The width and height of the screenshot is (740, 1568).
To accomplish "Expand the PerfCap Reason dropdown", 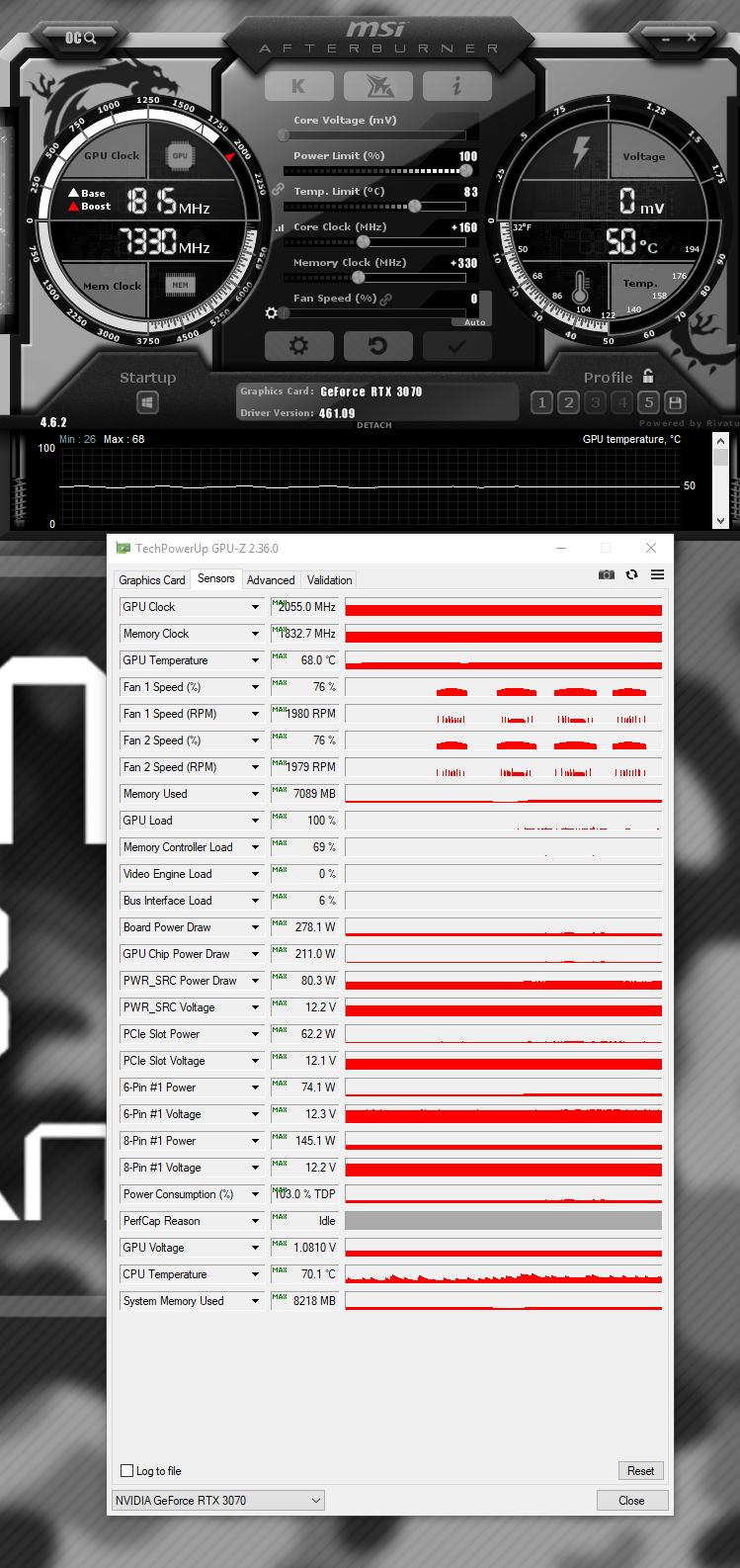I will tap(255, 1221).
